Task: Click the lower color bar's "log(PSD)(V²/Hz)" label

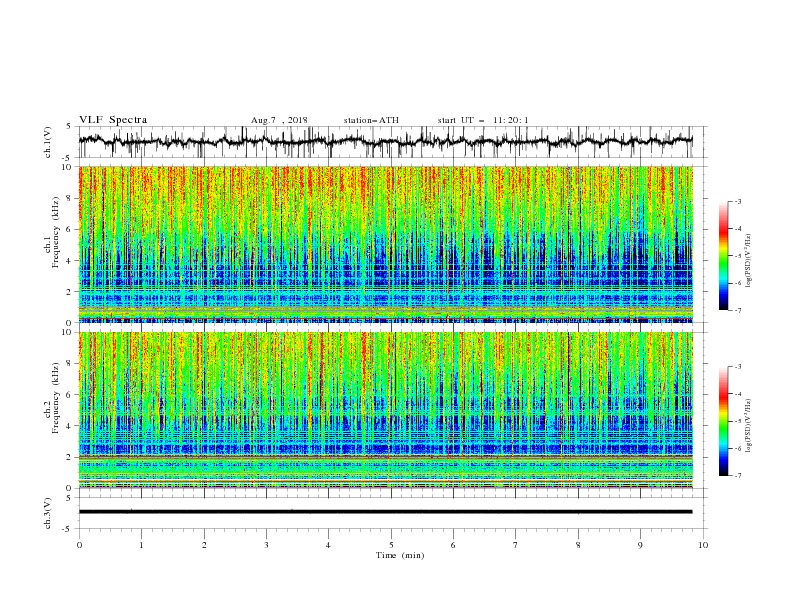Action: (748, 425)
